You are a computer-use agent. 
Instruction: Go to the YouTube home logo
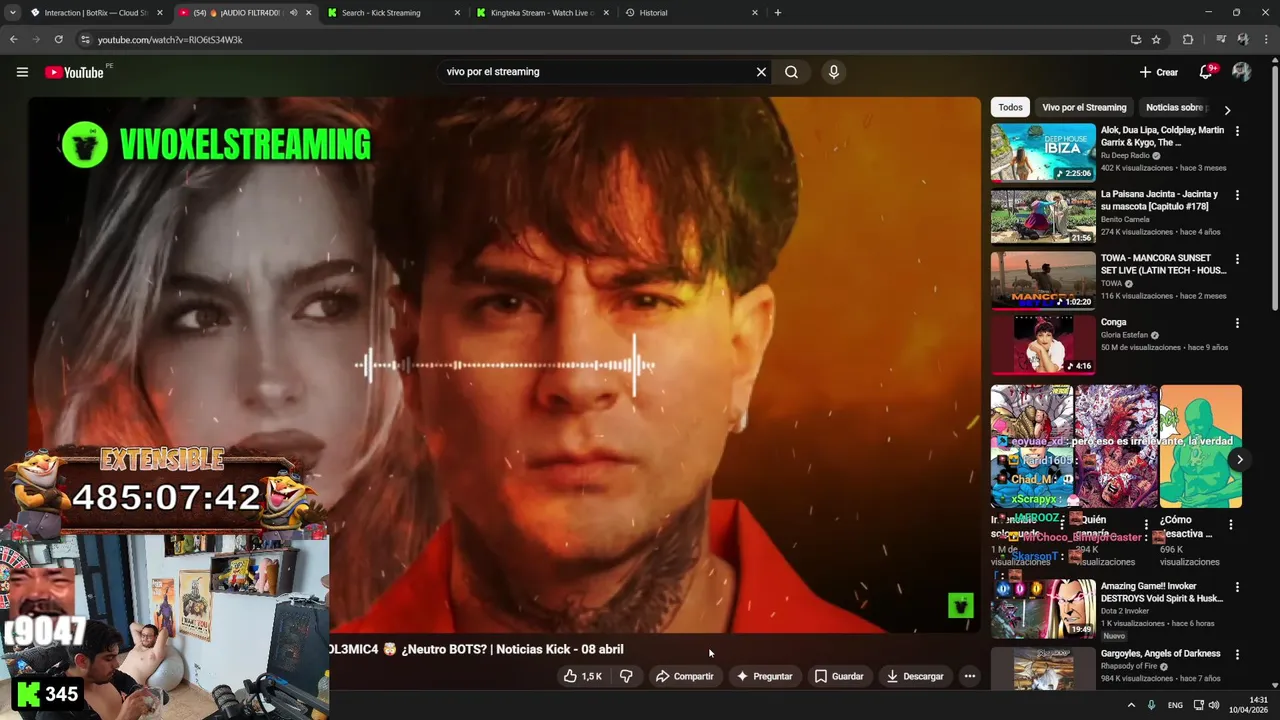(75, 72)
